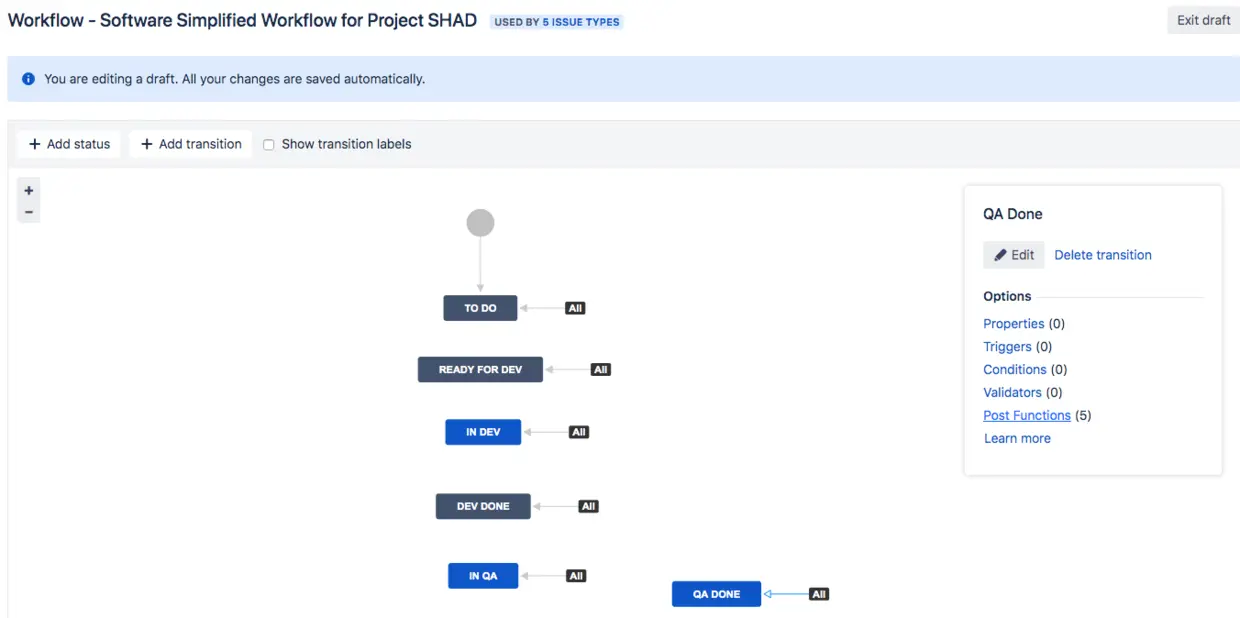Viewport: 1240px width, 618px height.
Task: Enable the Show transition labels checkbox
Action: 268,144
